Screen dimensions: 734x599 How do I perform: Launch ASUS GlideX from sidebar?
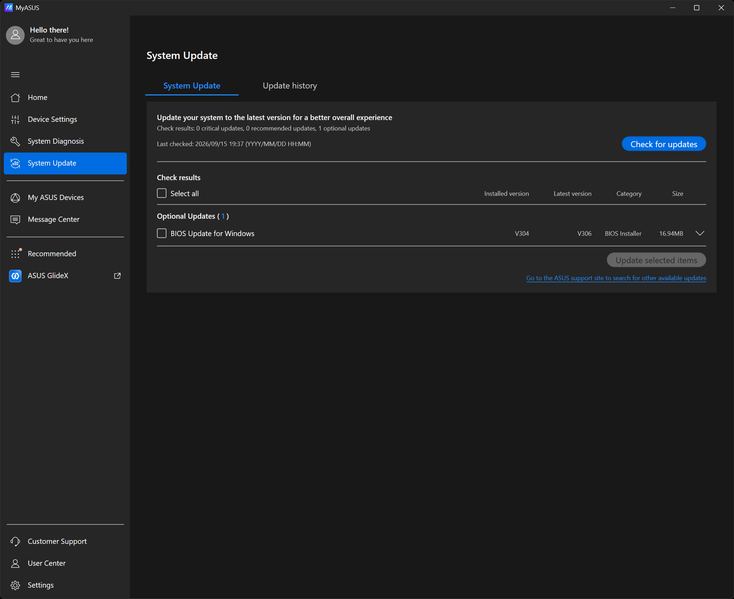65,276
